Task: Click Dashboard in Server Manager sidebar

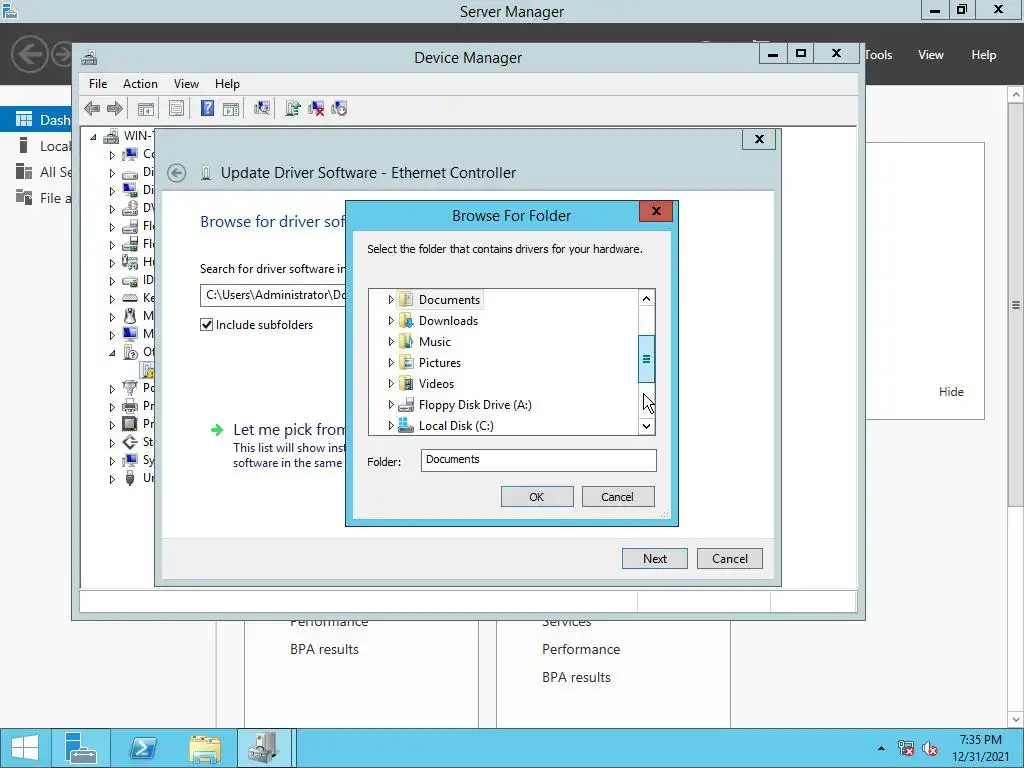Action: [37, 120]
